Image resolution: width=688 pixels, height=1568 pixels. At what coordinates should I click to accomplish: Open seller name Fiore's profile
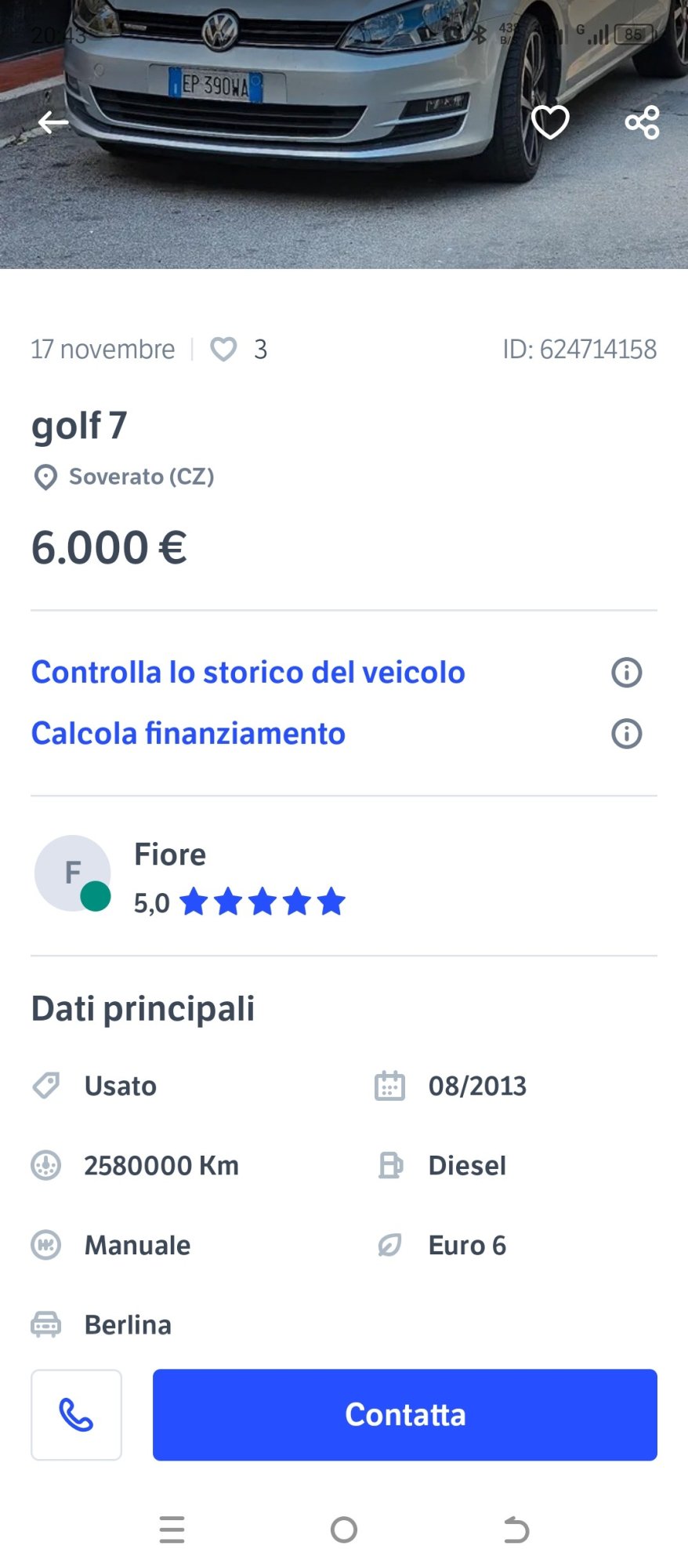(x=170, y=854)
